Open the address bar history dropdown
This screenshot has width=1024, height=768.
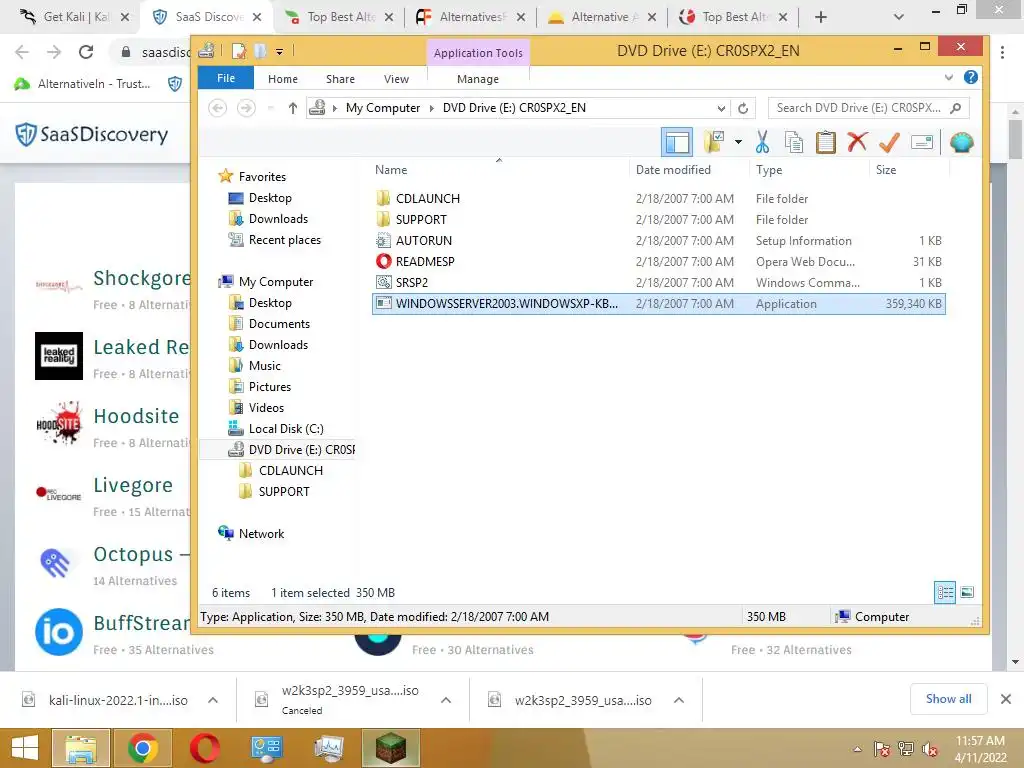[720, 108]
